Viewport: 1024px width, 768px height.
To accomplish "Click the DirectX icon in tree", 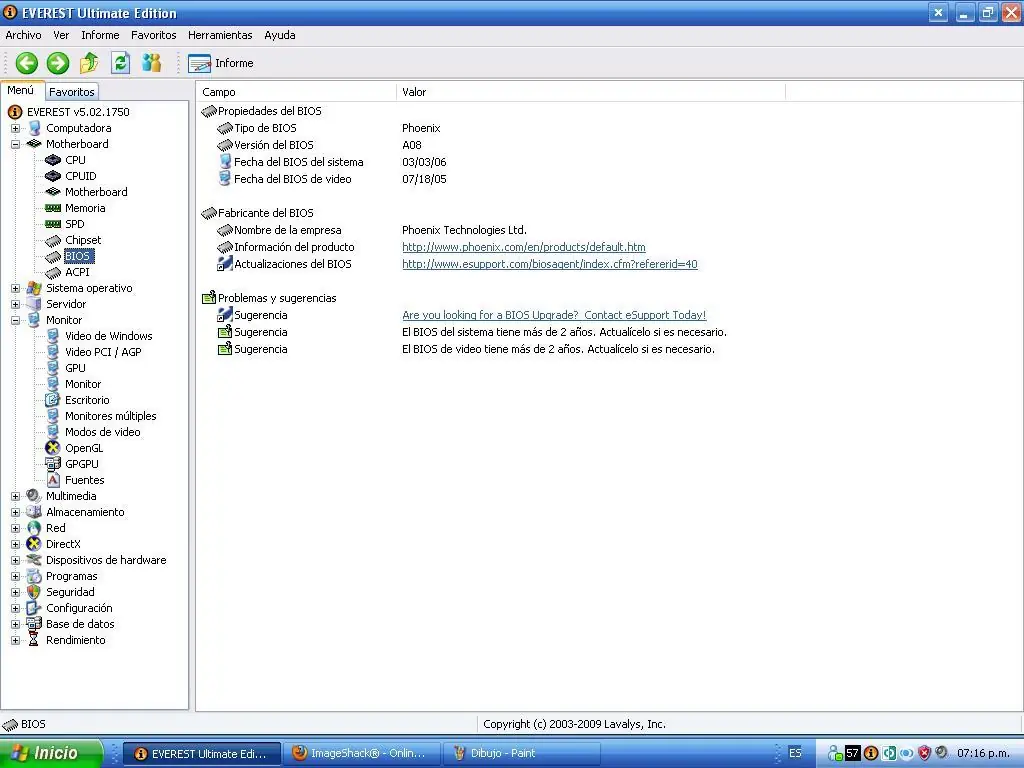I will [x=34, y=544].
